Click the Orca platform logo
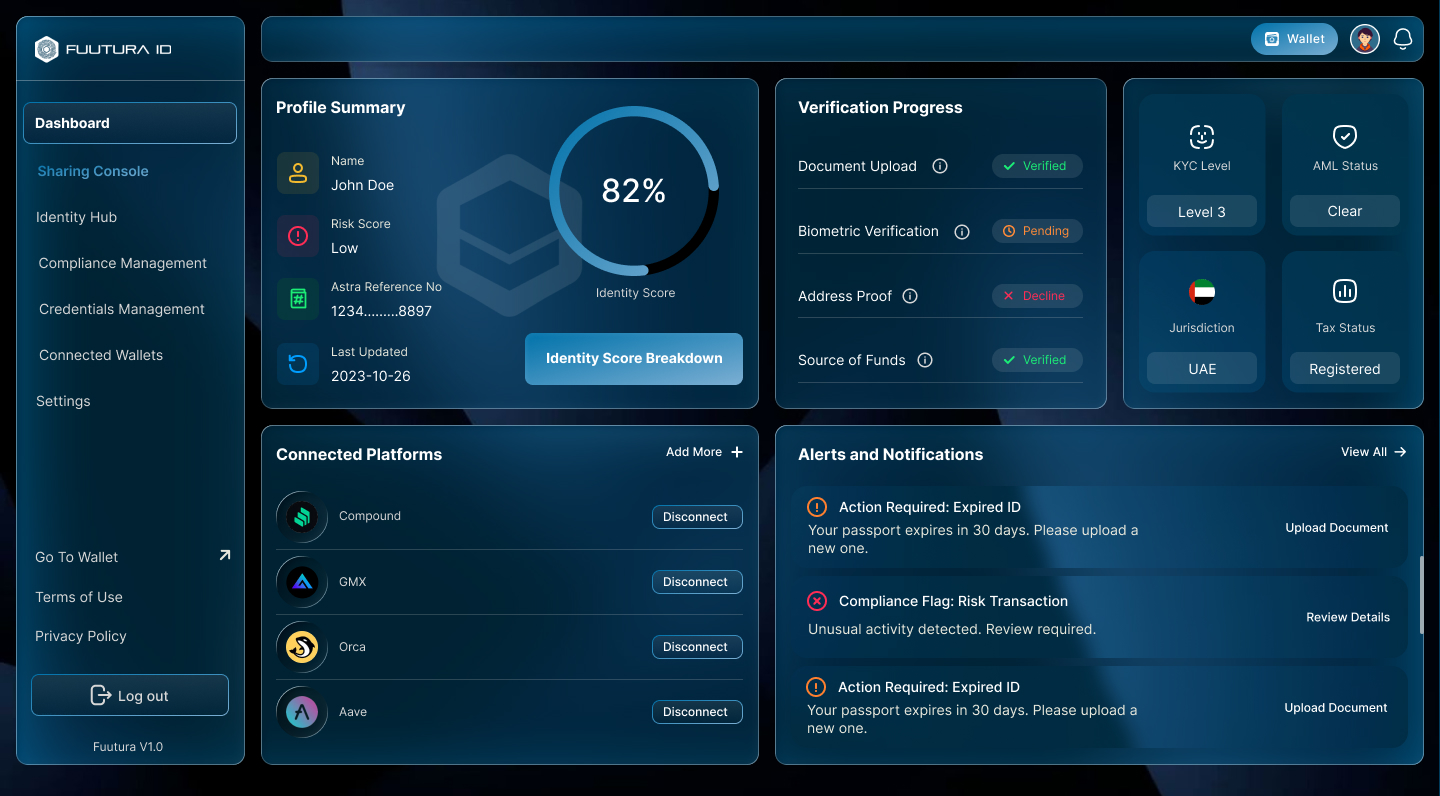 tap(302, 647)
